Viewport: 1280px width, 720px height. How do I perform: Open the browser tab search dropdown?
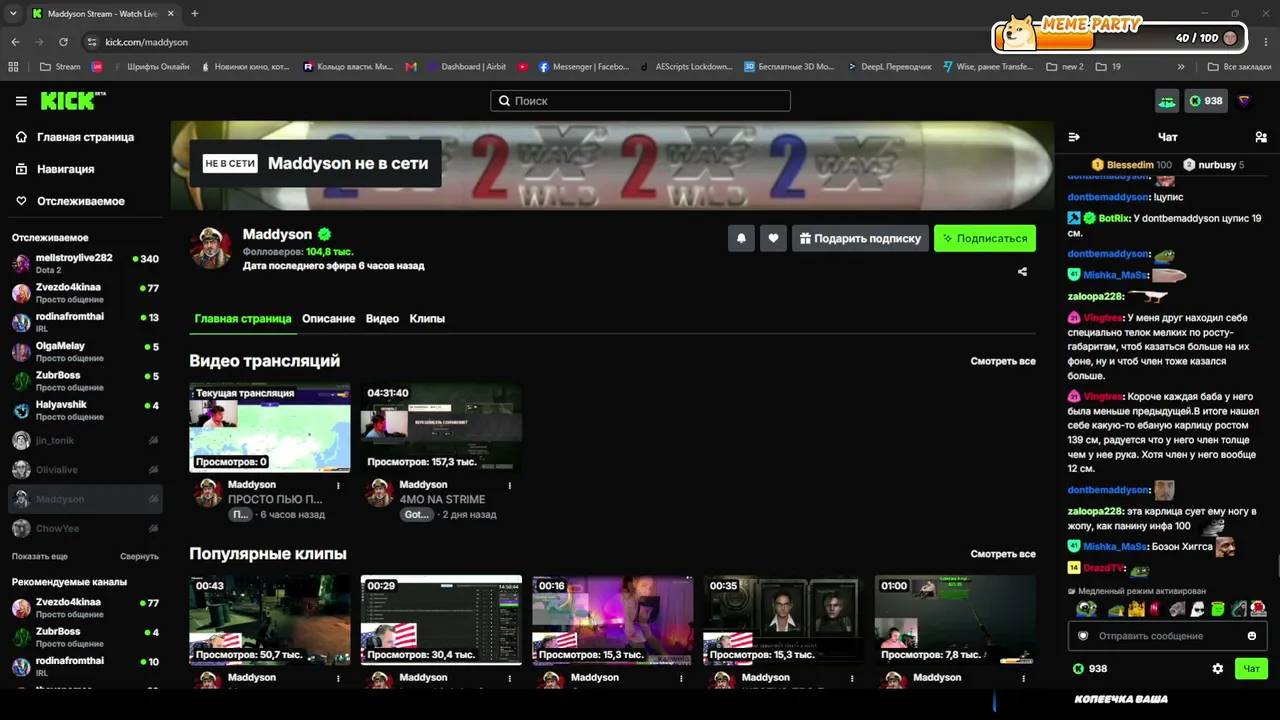pos(13,14)
